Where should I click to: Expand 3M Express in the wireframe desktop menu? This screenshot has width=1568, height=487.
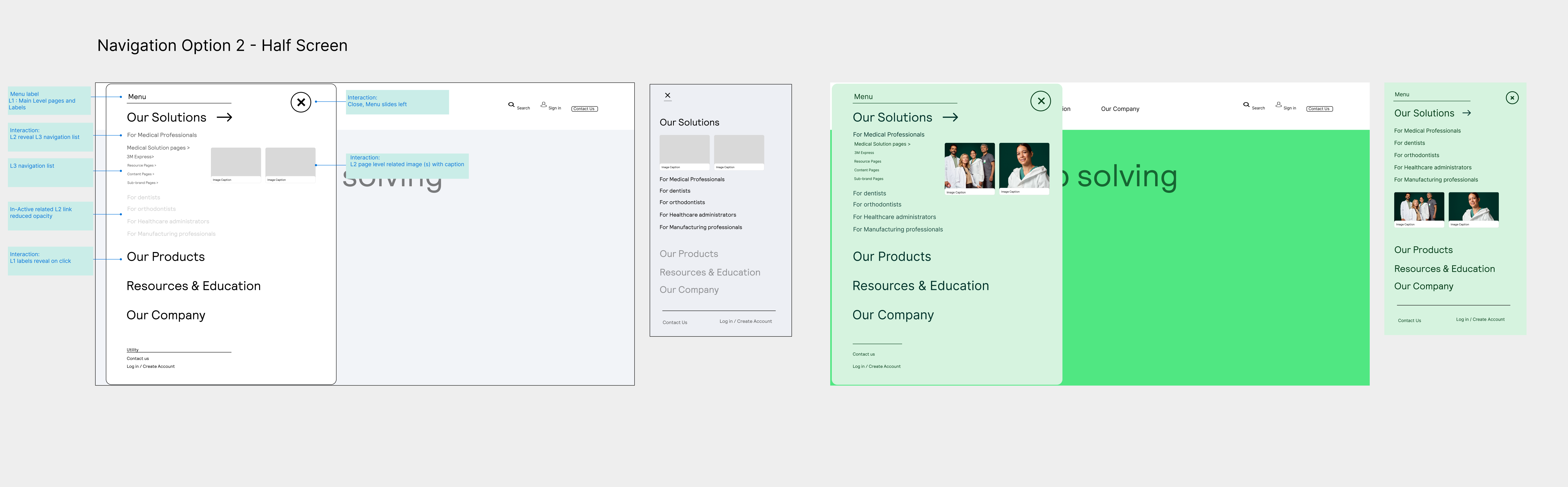pos(141,157)
